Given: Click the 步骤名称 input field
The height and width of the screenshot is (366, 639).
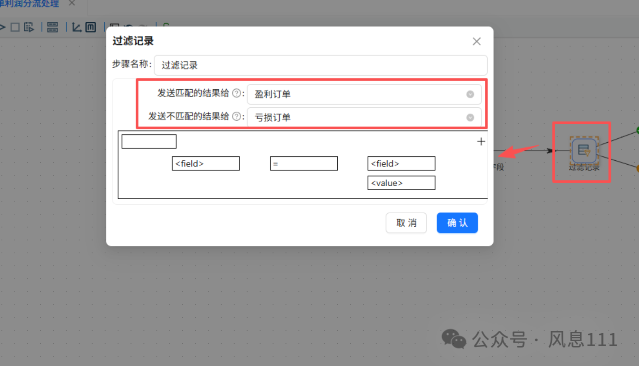Looking at the screenshot, I should (x=321, y=65).
